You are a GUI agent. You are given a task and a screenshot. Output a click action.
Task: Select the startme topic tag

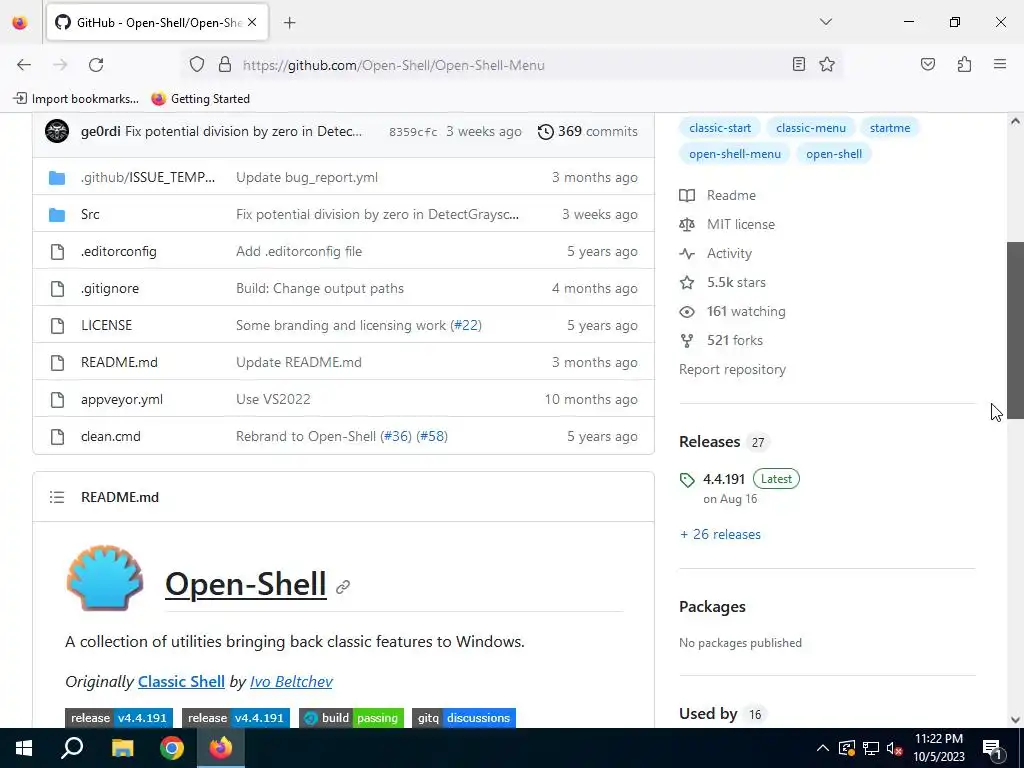point(889,128)
